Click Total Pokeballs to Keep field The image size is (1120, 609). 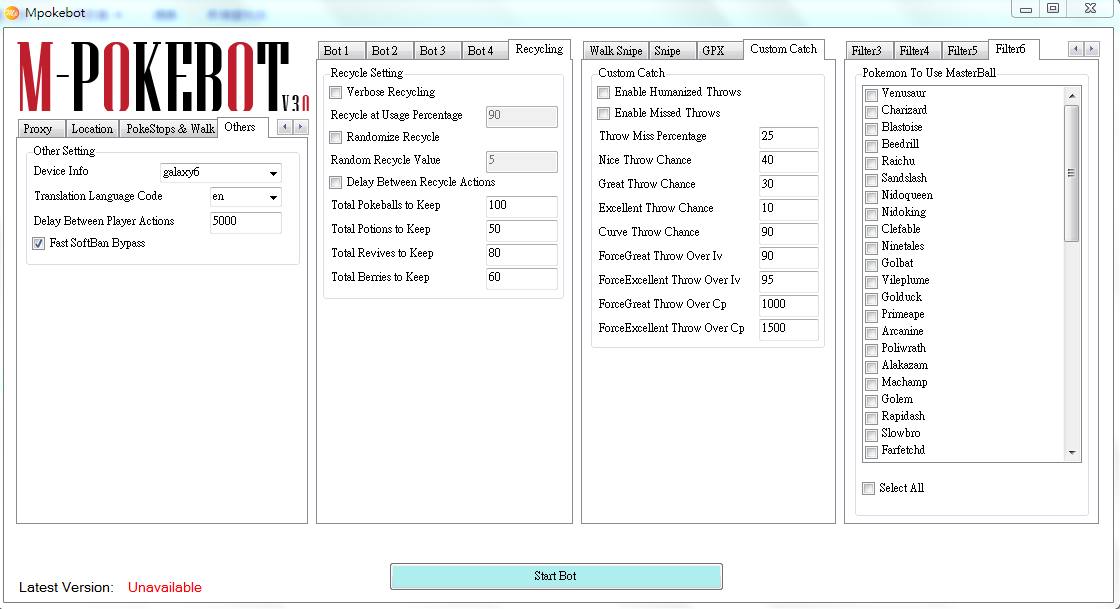click(521, 206)
